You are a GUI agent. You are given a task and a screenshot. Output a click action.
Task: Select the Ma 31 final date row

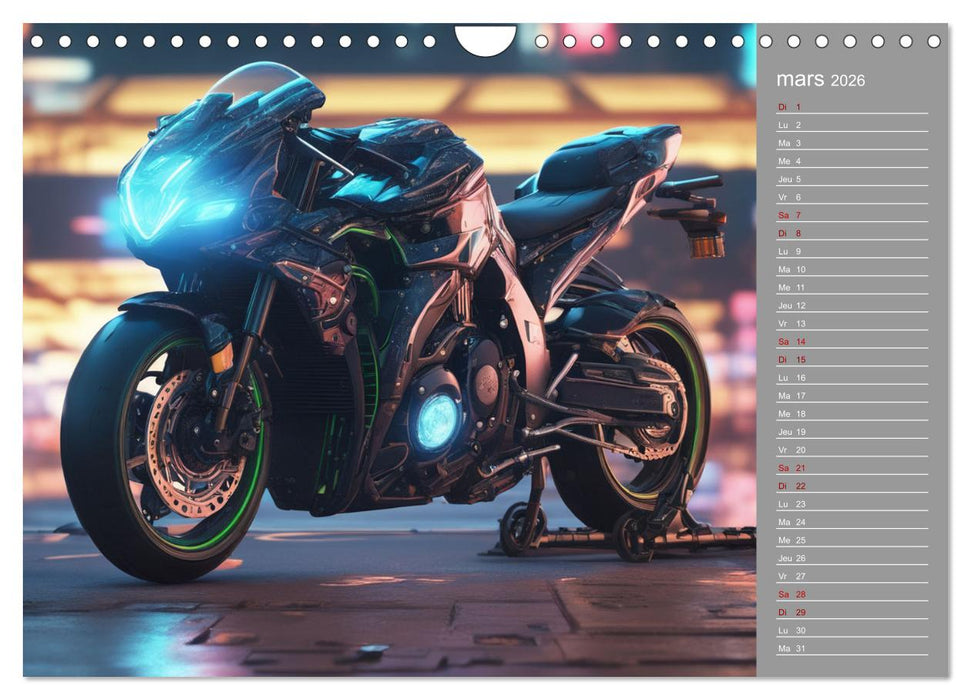790,647
